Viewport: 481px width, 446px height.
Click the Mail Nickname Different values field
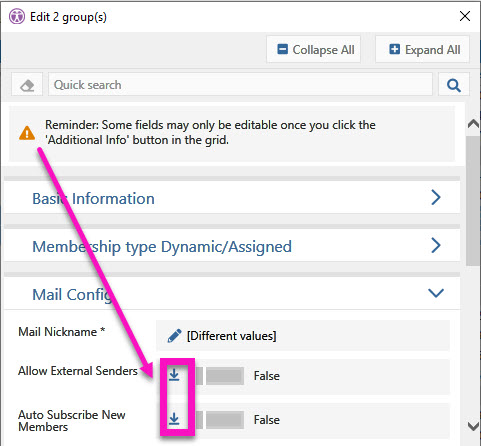click(x=303, y=336)
